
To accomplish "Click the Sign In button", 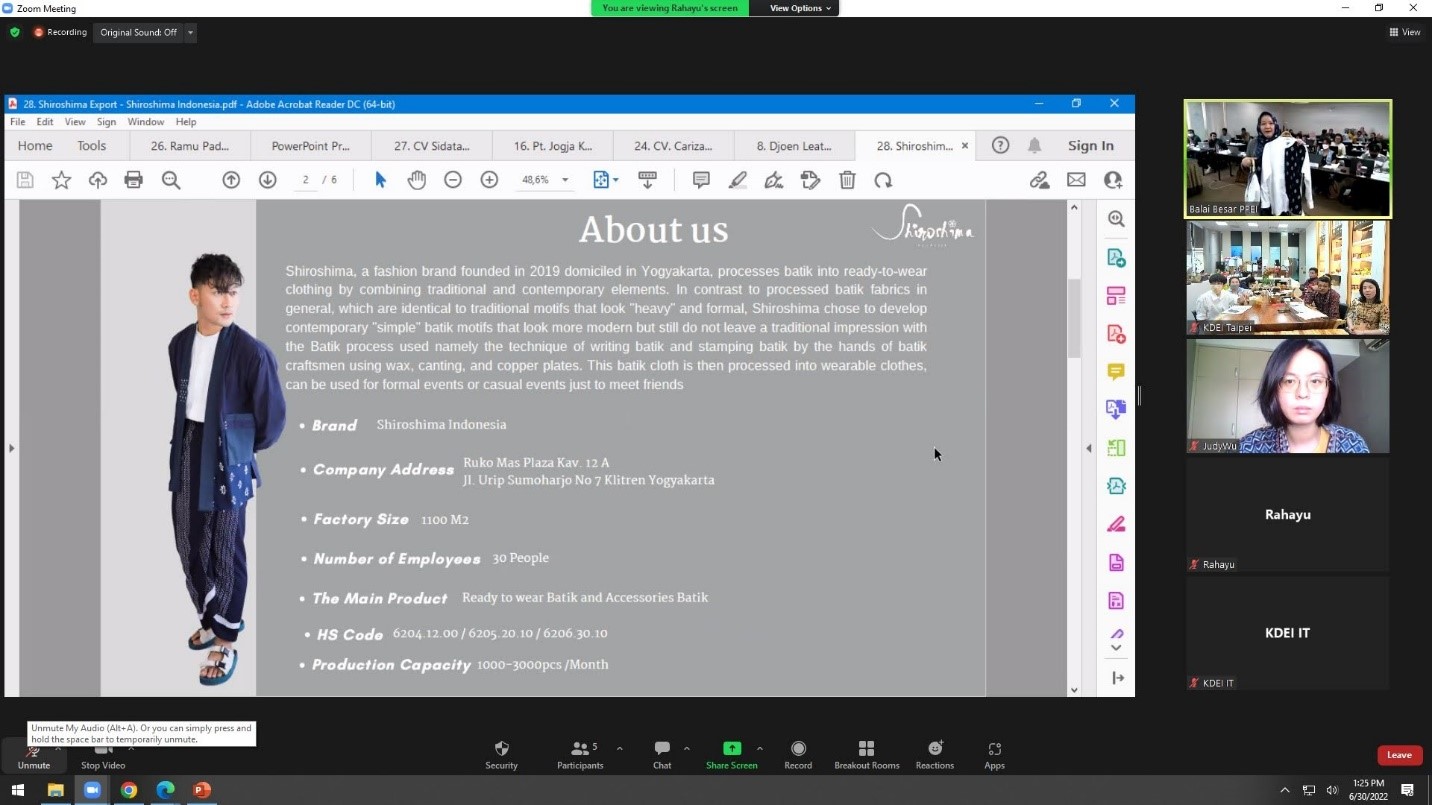I will click(1090, 145).
